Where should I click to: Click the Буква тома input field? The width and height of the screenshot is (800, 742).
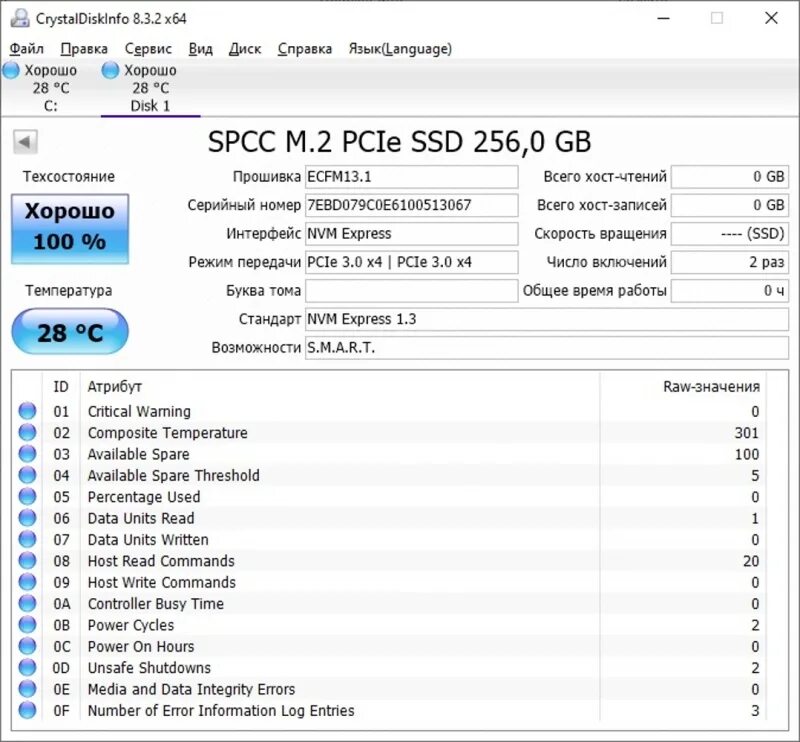tap(410, 290)
